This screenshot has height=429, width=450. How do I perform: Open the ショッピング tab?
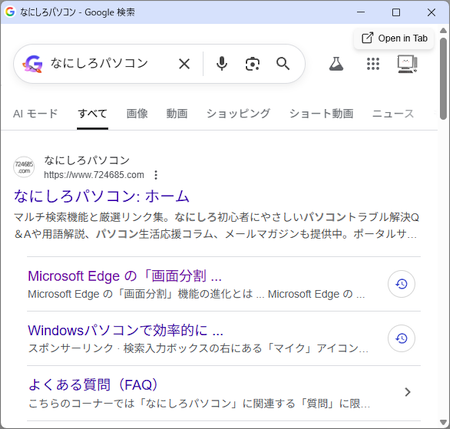pyautogui.click(x=238, y=114)
